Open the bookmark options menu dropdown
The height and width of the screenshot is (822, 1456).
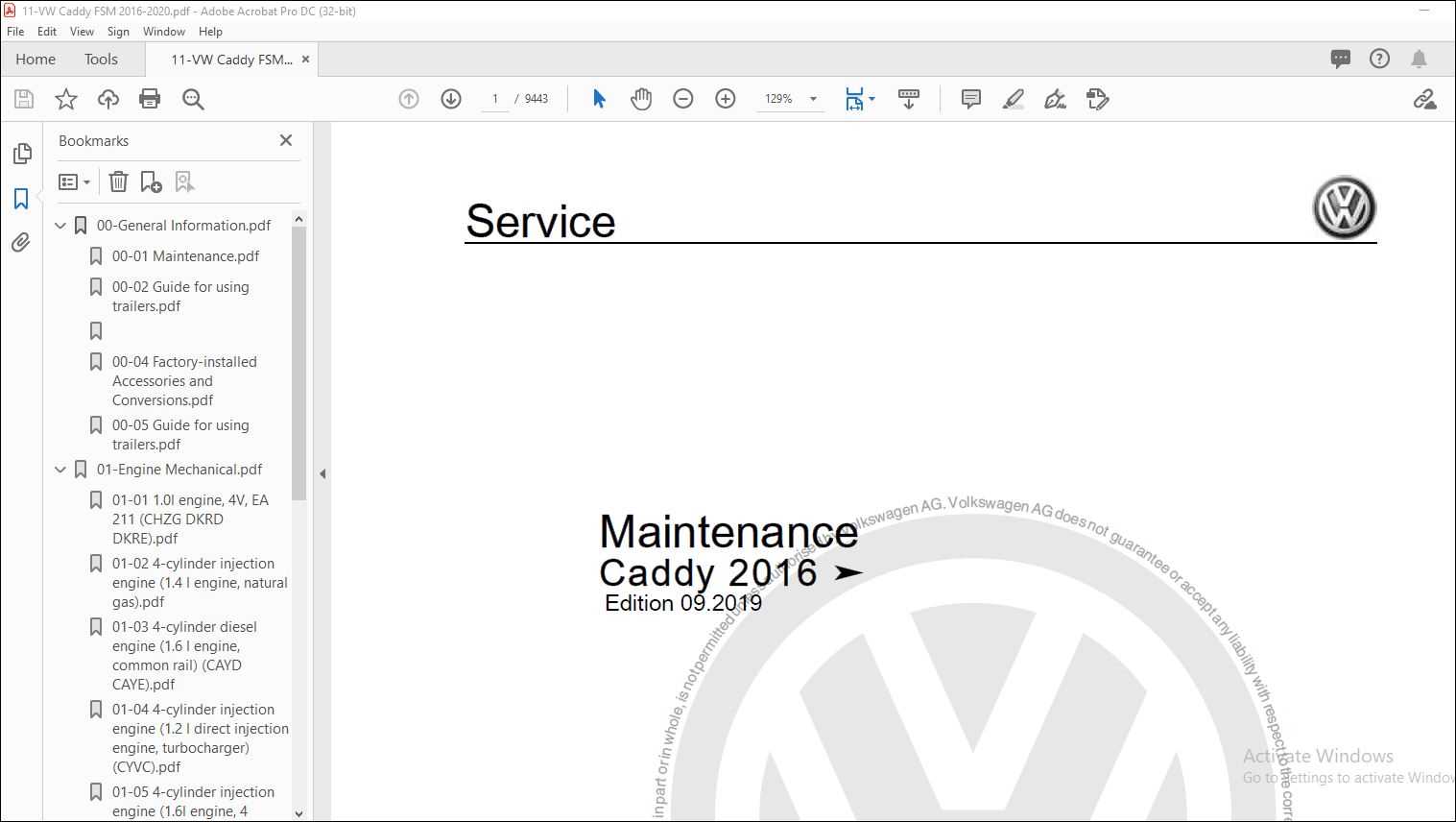coord(75,181)
